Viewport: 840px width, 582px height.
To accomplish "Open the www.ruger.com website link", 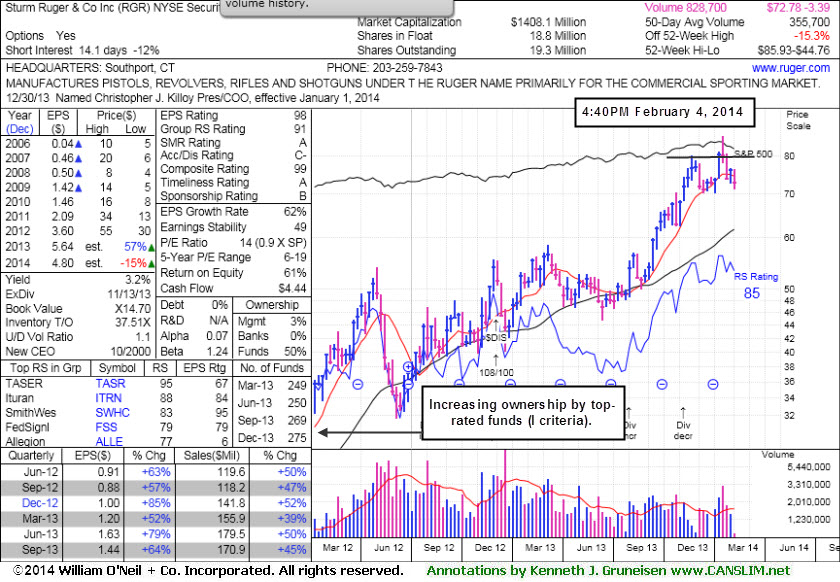I will point(791,68).
